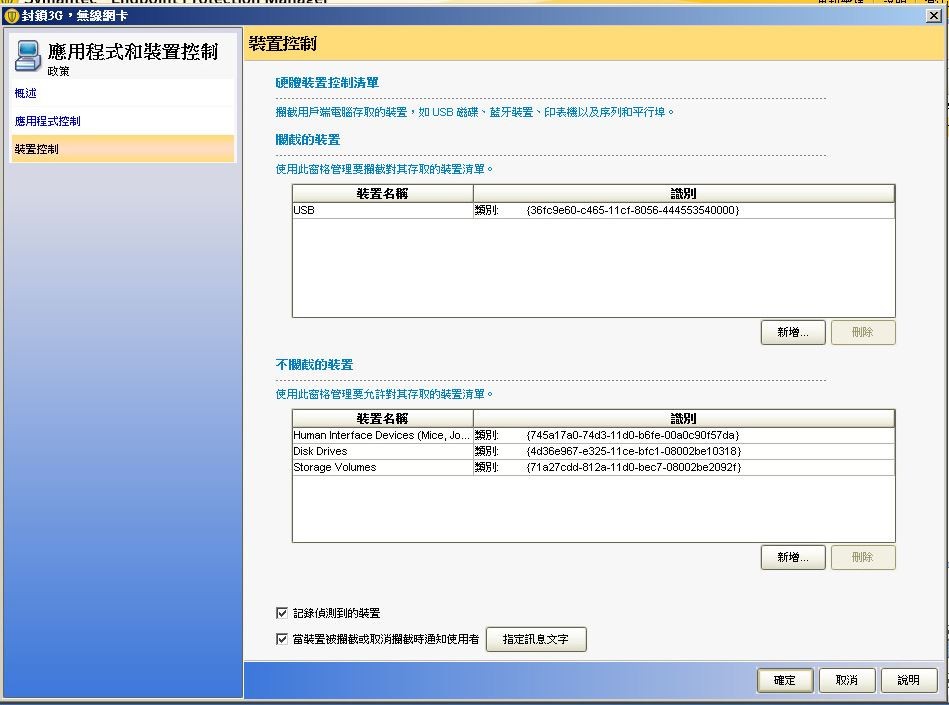The image size is (949, 705).
Task: Switch to 應用程式控制 section
Action: coord(47,121)
